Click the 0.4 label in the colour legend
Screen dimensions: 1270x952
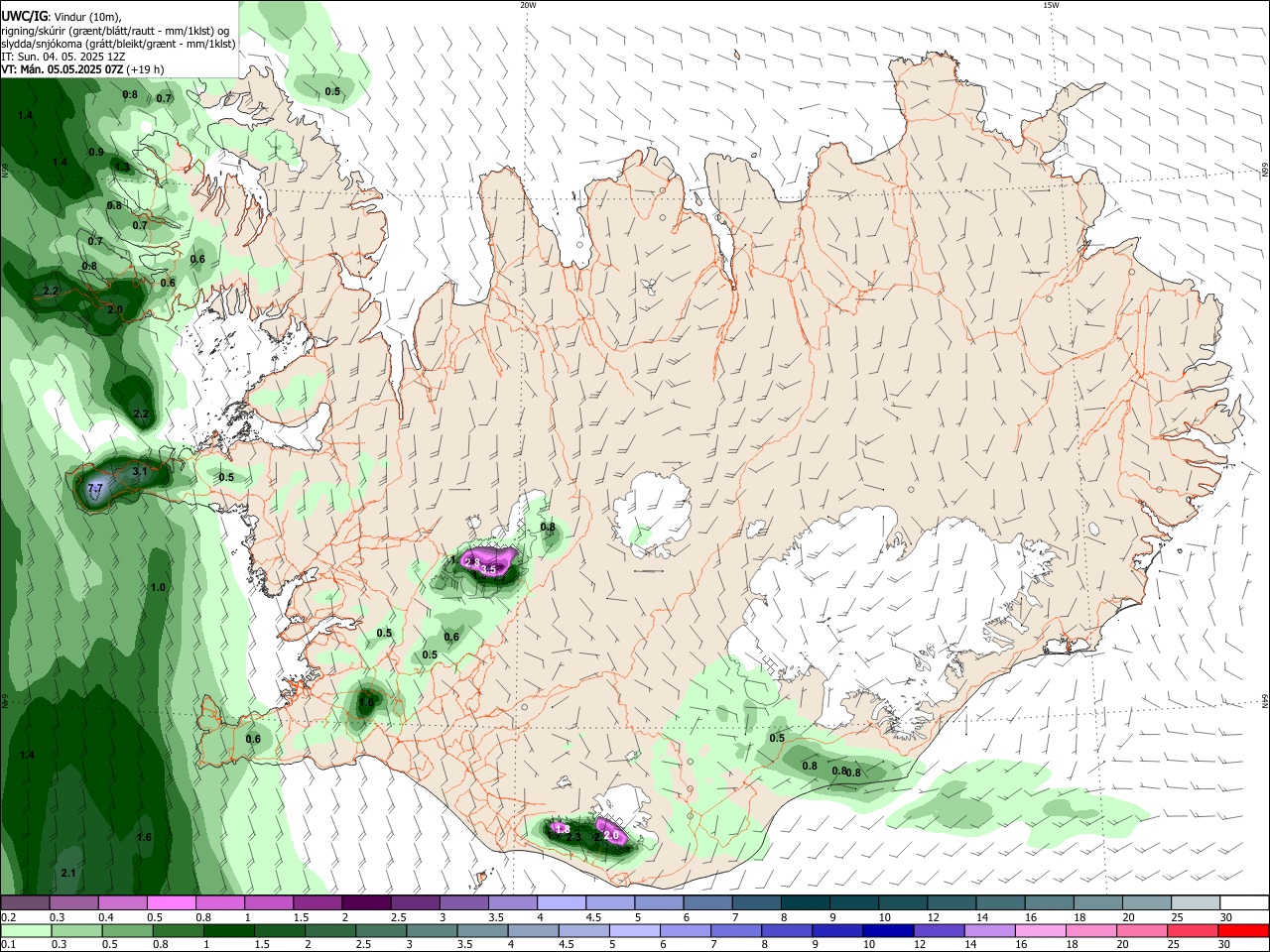tap(105, 918)
